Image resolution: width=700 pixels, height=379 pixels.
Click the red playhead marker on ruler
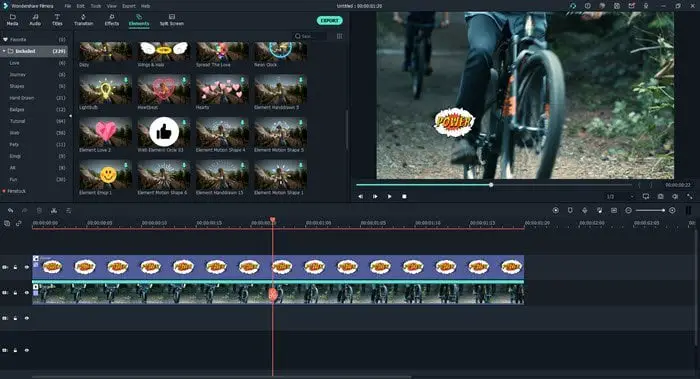(x=272, y=220)
